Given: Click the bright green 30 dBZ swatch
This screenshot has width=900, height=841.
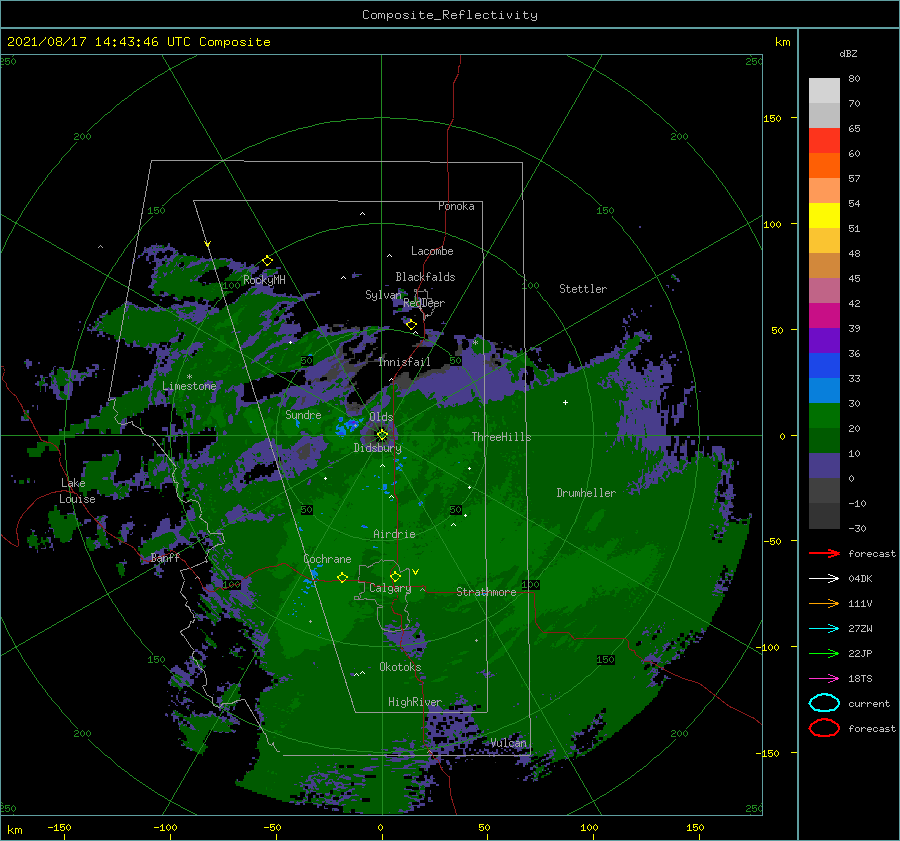Looking at the screenshot, I should [x=824, y=415].
